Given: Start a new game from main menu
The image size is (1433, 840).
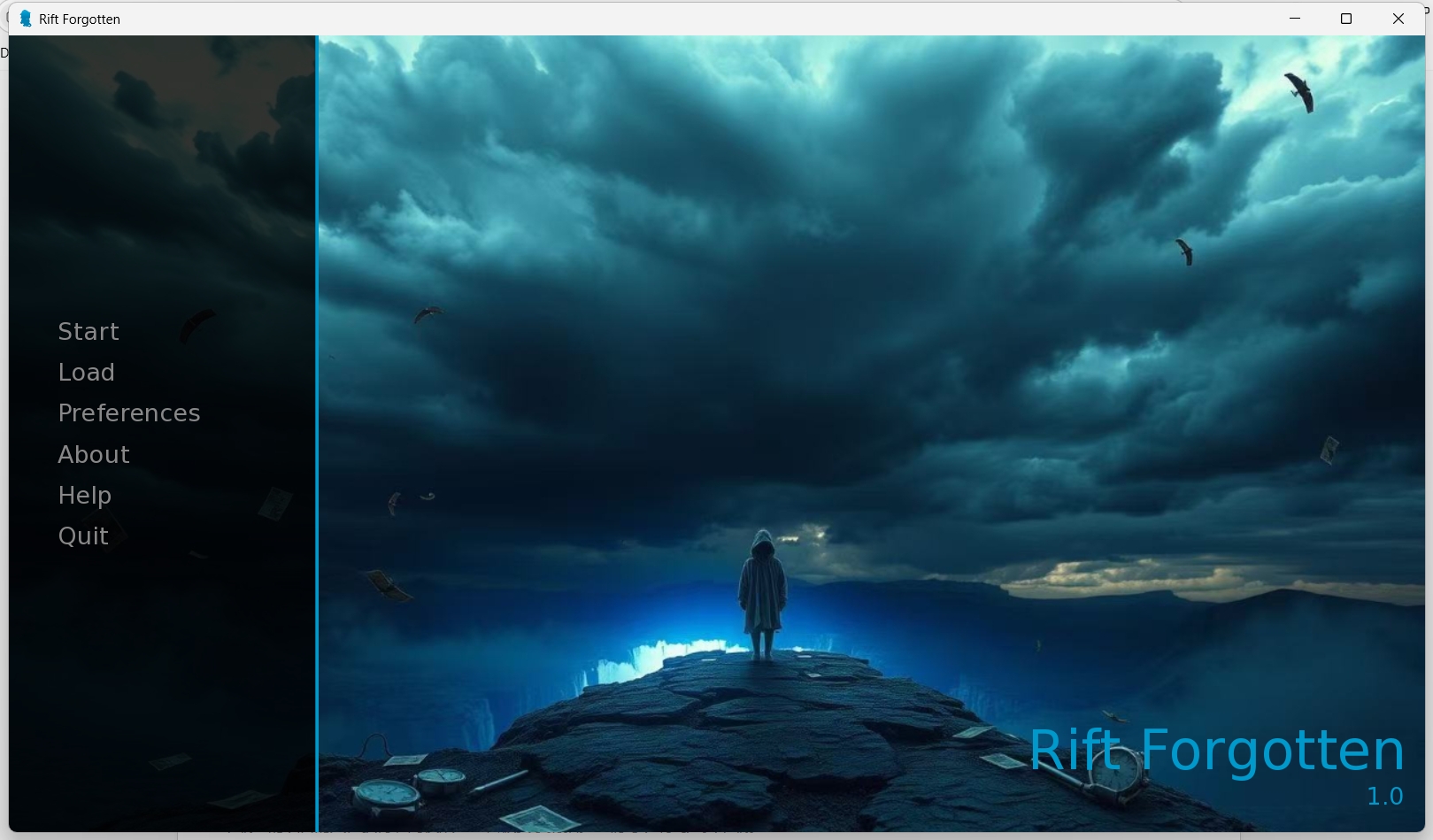Looking at the screenshot, I should pos(89,332).
